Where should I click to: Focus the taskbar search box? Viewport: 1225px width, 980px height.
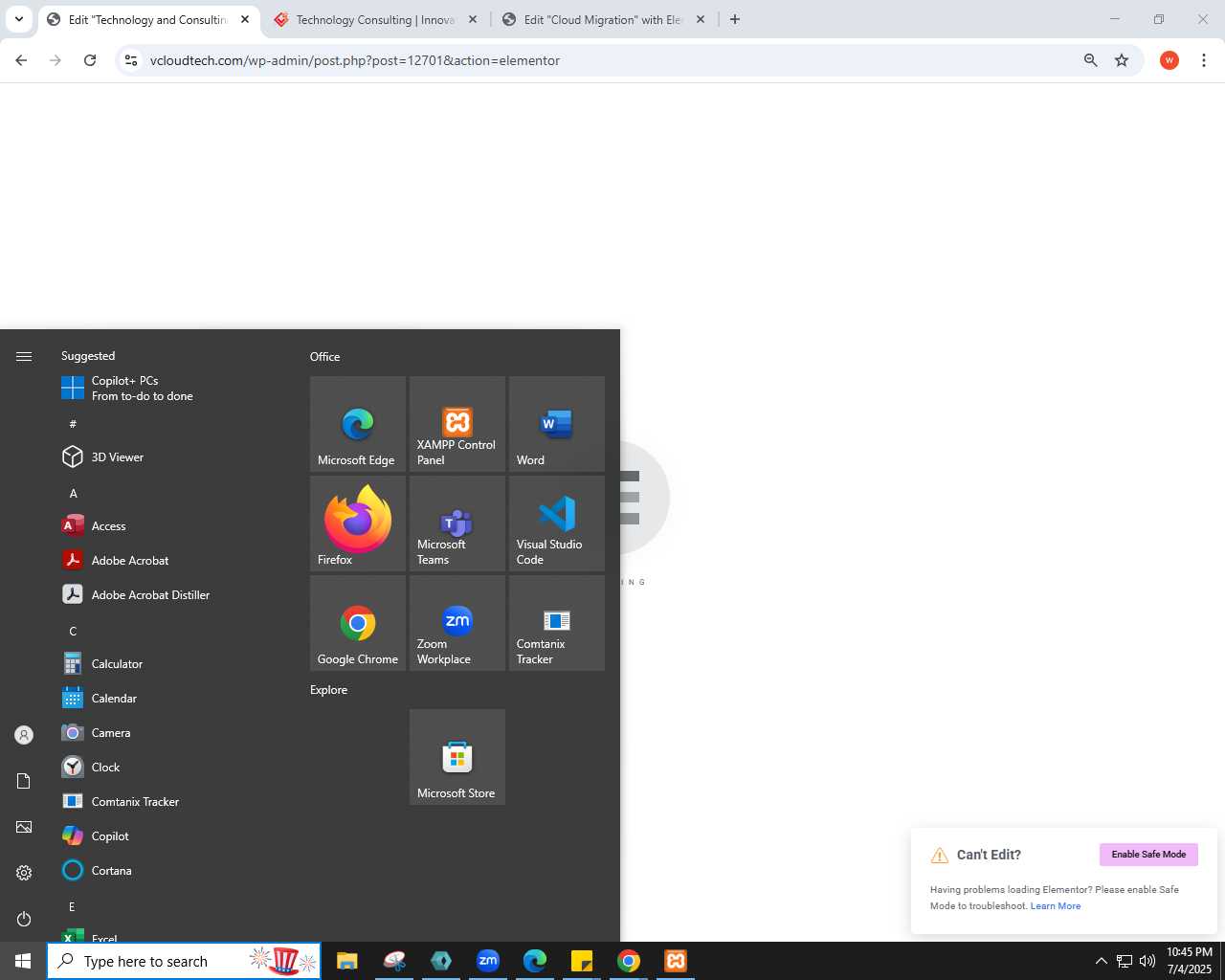184,961
